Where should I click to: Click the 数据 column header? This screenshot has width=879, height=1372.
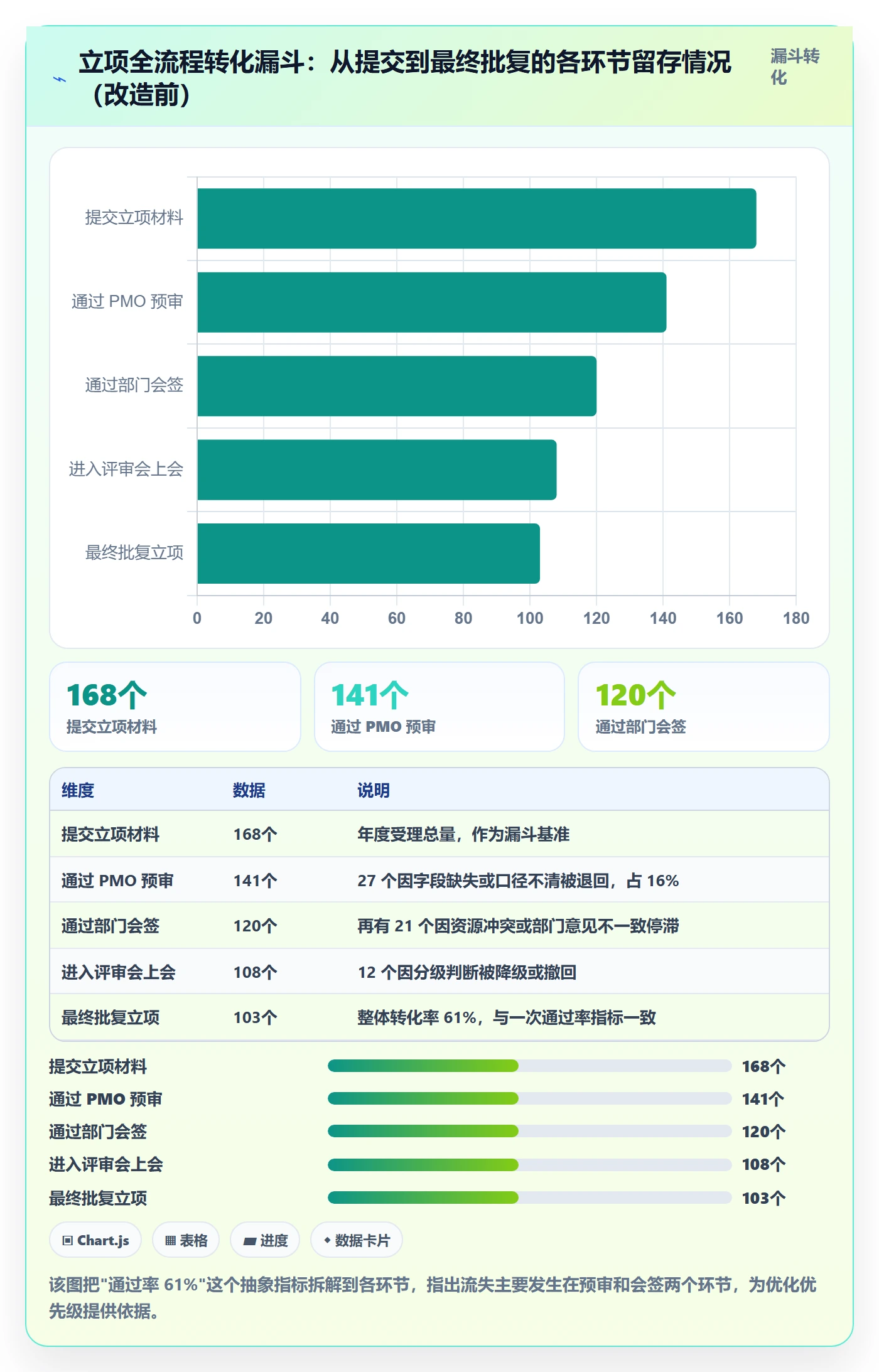[249, 790]
